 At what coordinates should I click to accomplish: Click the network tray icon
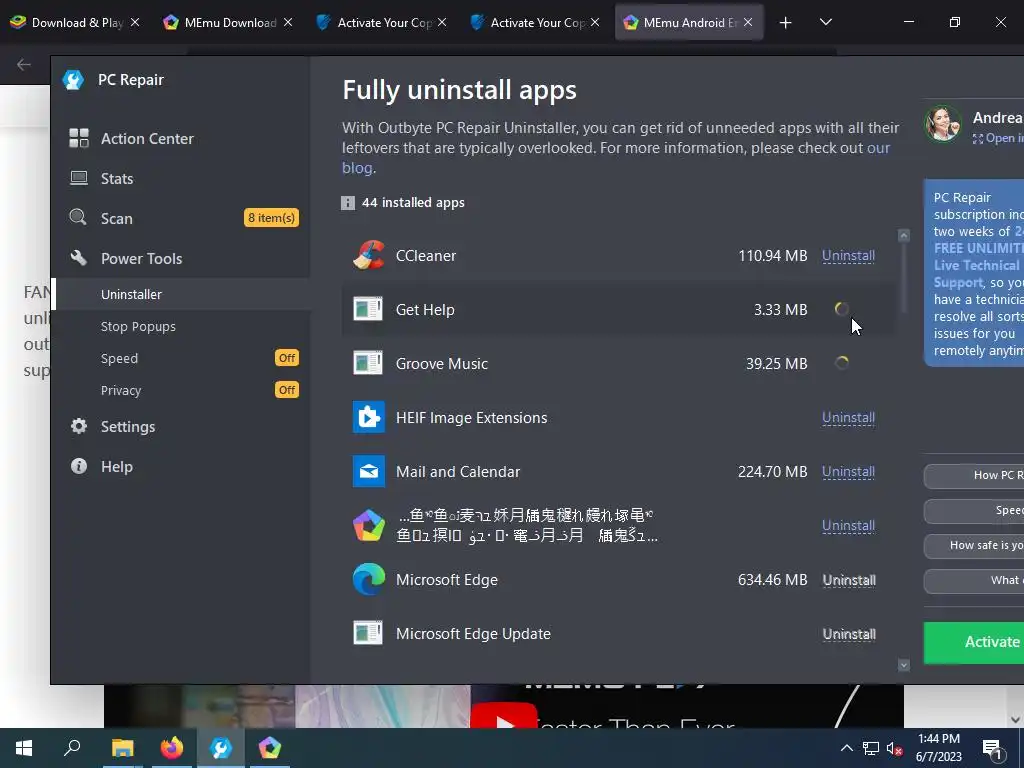coord(871,748)
